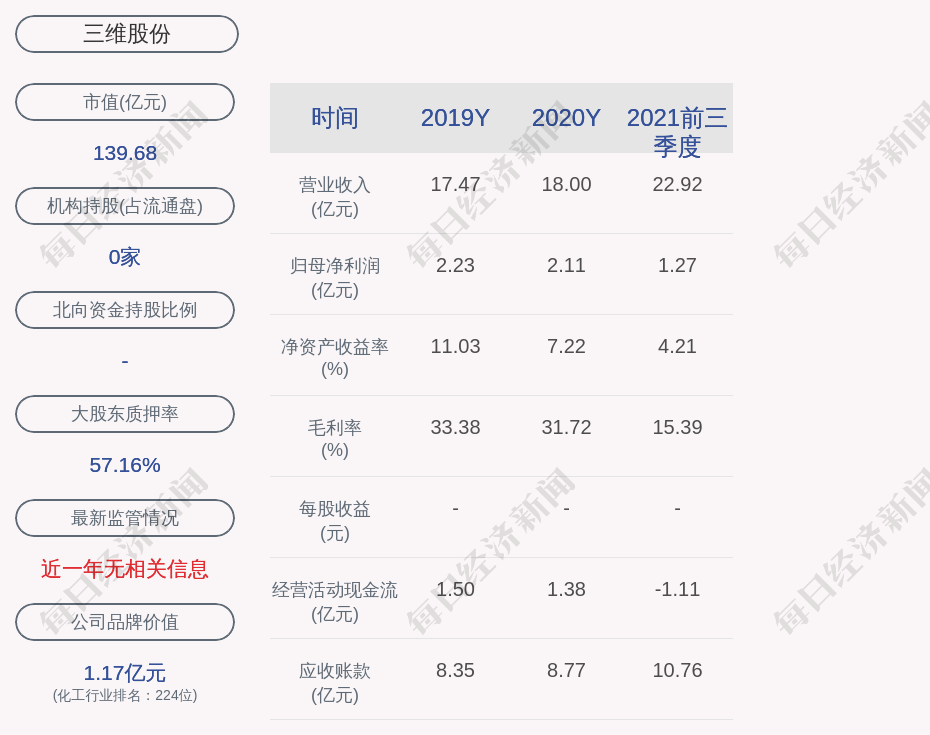Click the 近一年无相关信息 red text

pos(125,569)
